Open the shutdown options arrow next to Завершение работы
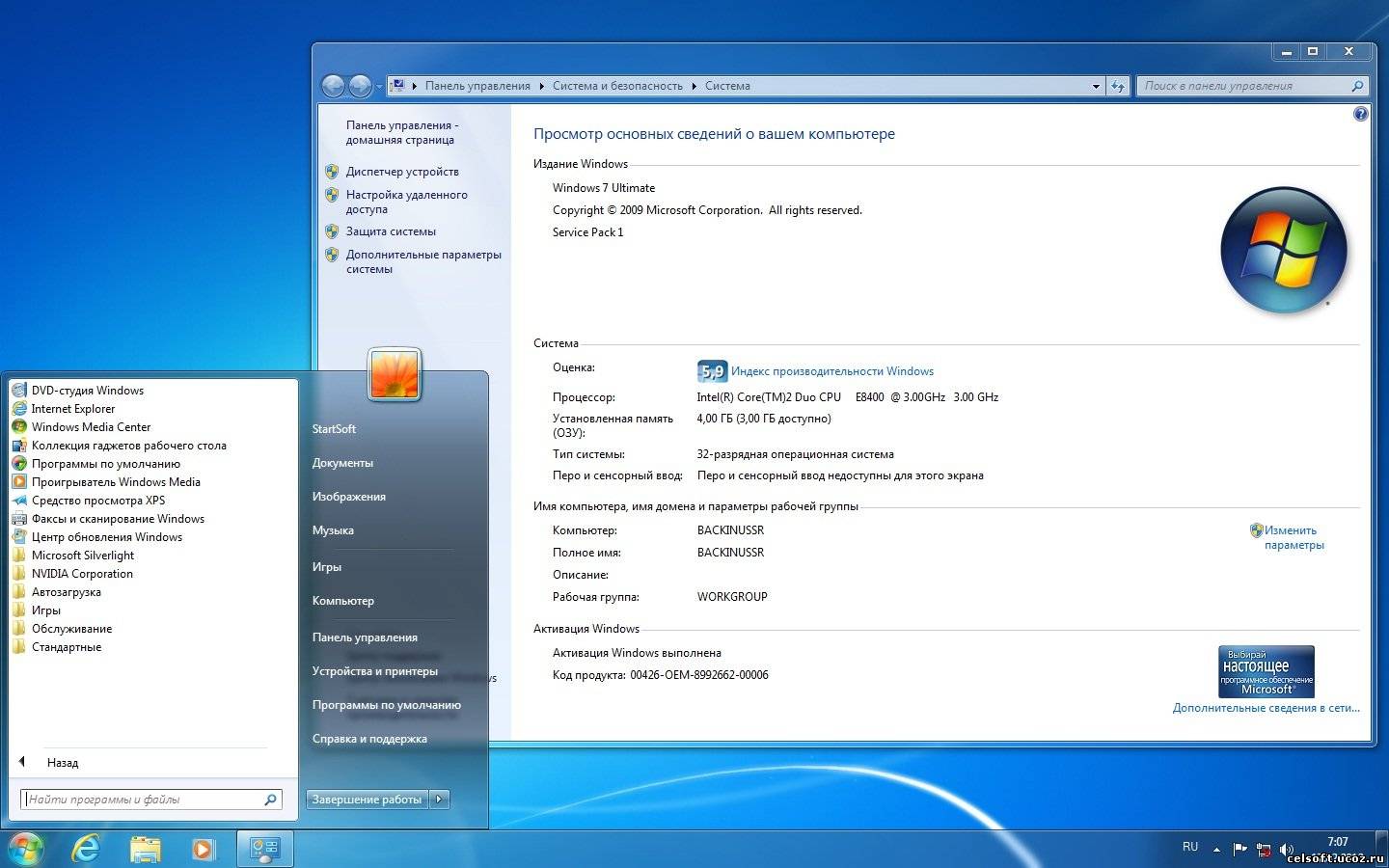 439,800
